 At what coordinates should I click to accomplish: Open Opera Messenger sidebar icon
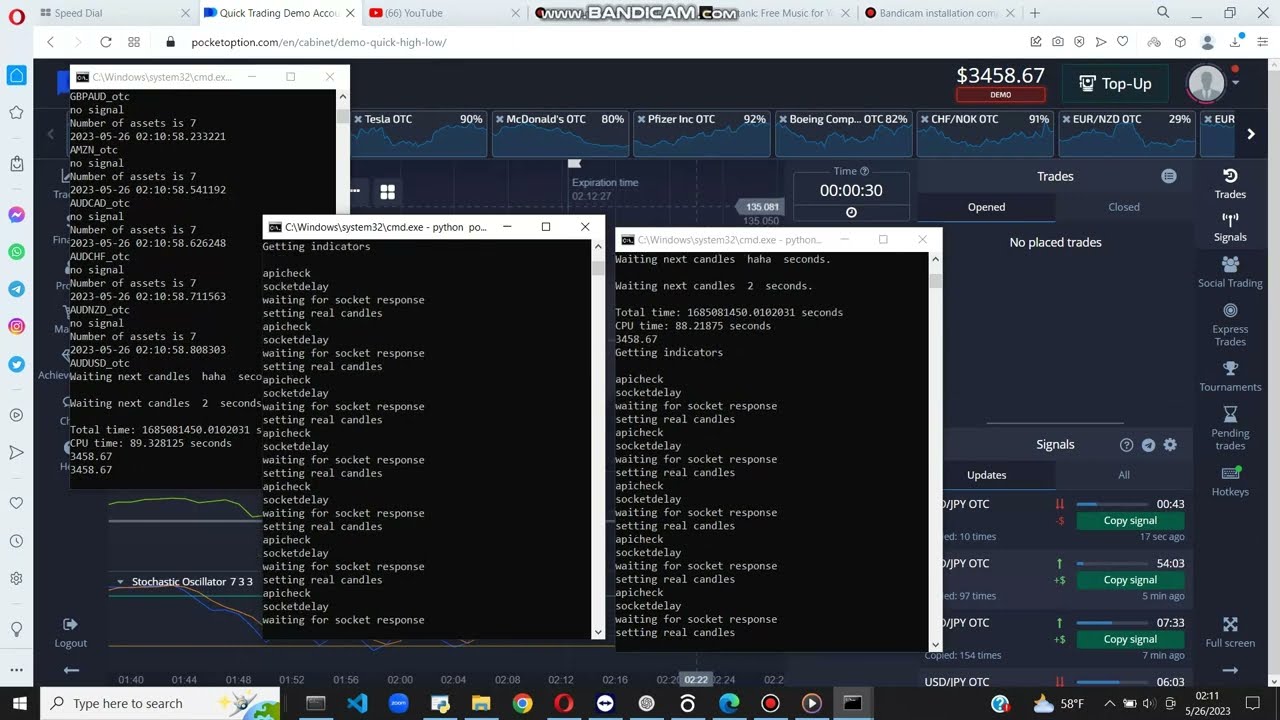(x=16, y=215)
